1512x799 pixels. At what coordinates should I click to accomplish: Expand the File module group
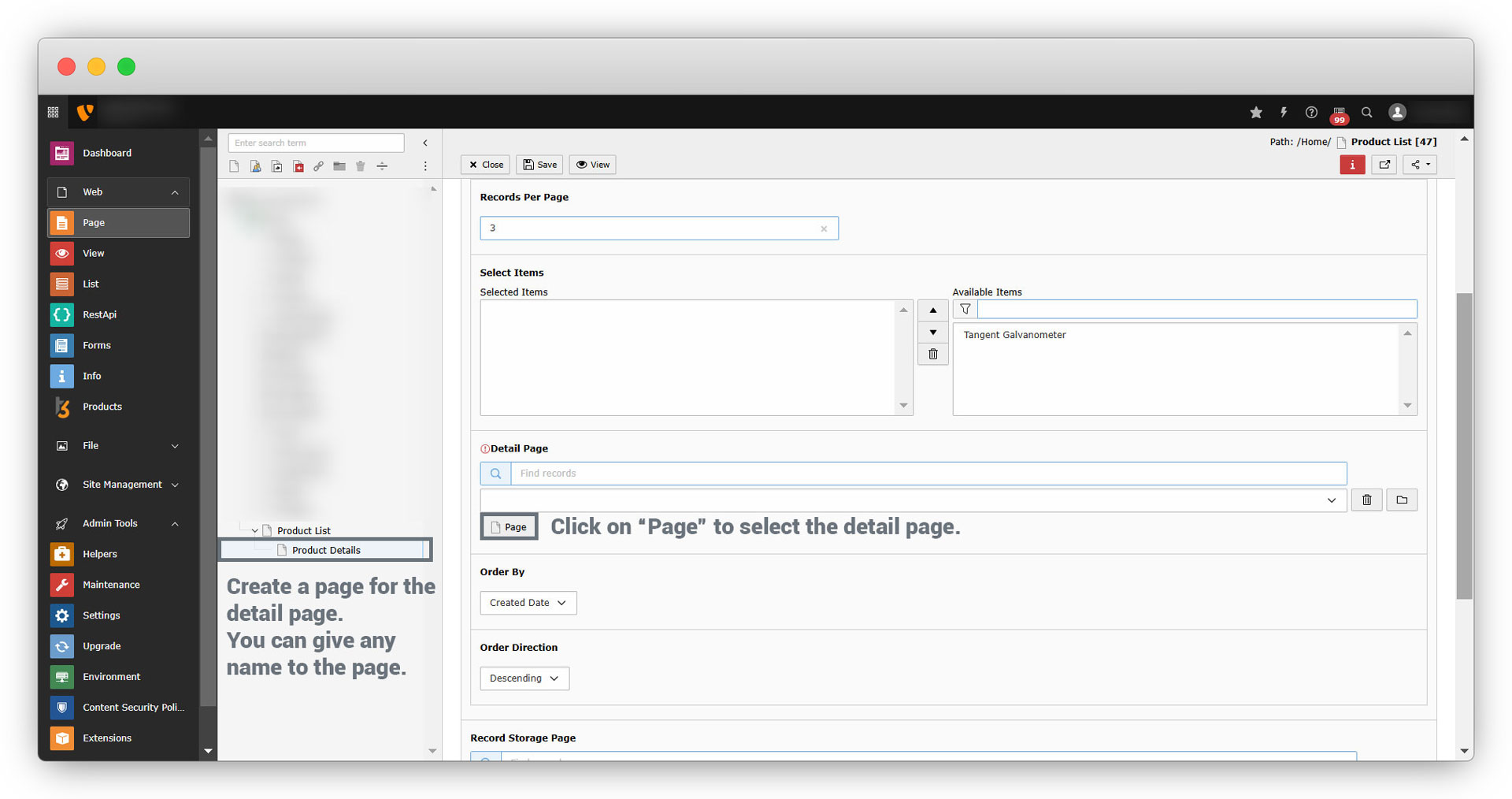point(175,446)
